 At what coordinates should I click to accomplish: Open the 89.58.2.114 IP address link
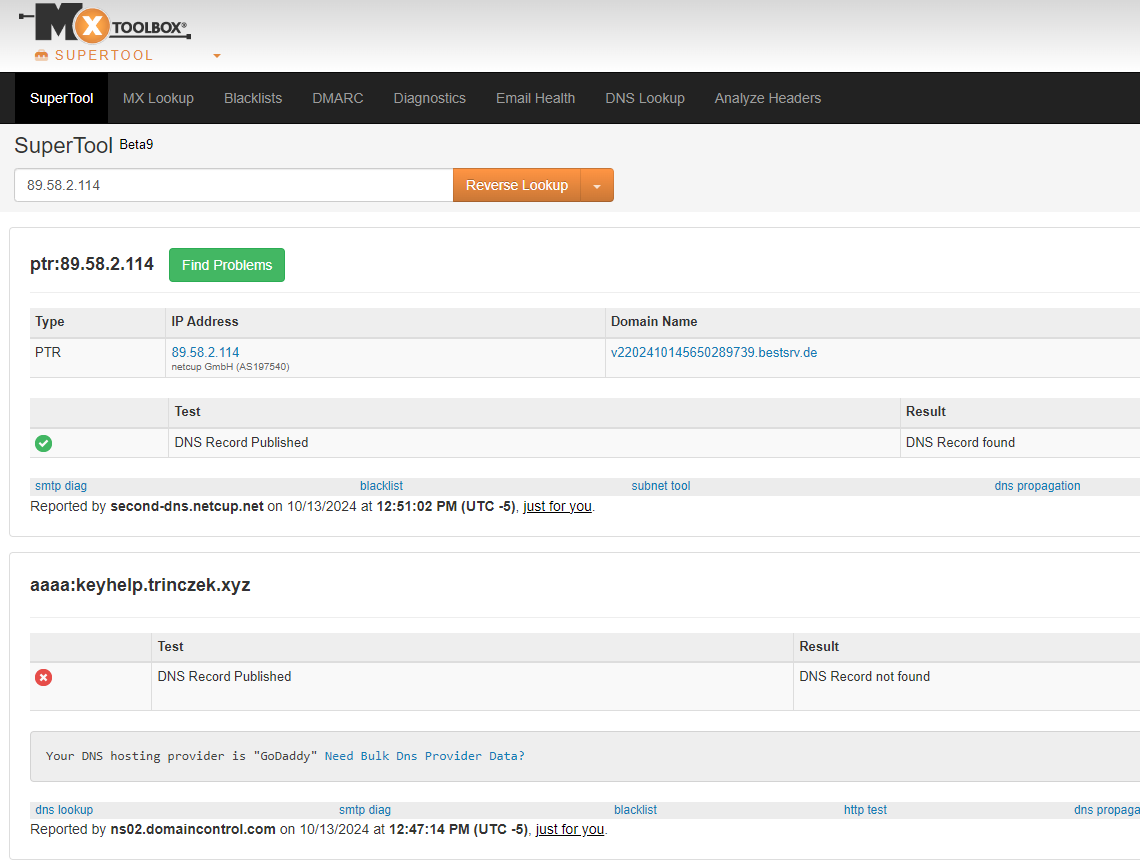click(x=205, y=352)
